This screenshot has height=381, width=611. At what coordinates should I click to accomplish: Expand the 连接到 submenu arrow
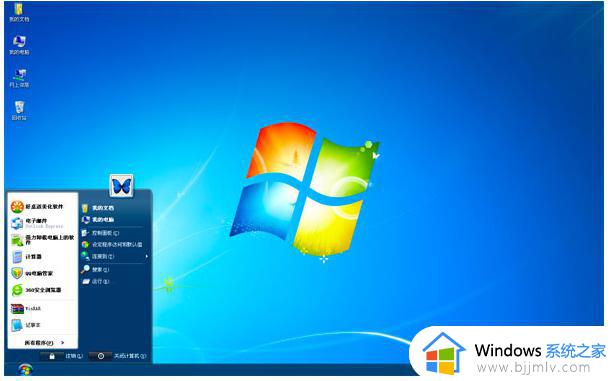tap(147, 256)
